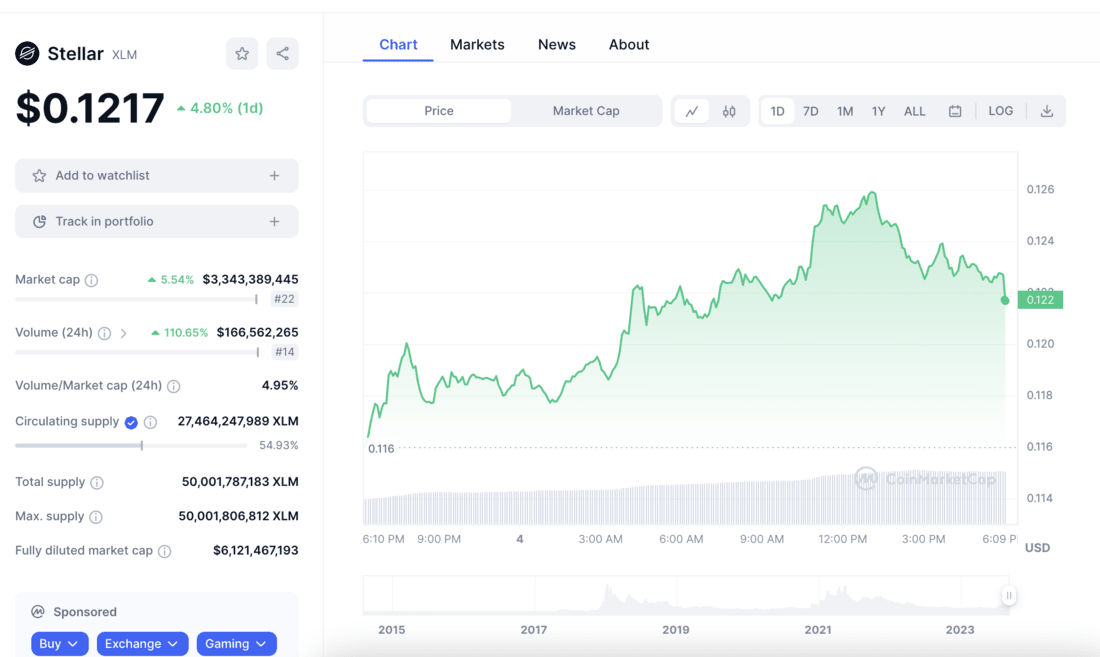The height and width of the screenshot is (657, 1100).
Task: Expand Volume (24h) chevron arrow
Action: (123, 333)
